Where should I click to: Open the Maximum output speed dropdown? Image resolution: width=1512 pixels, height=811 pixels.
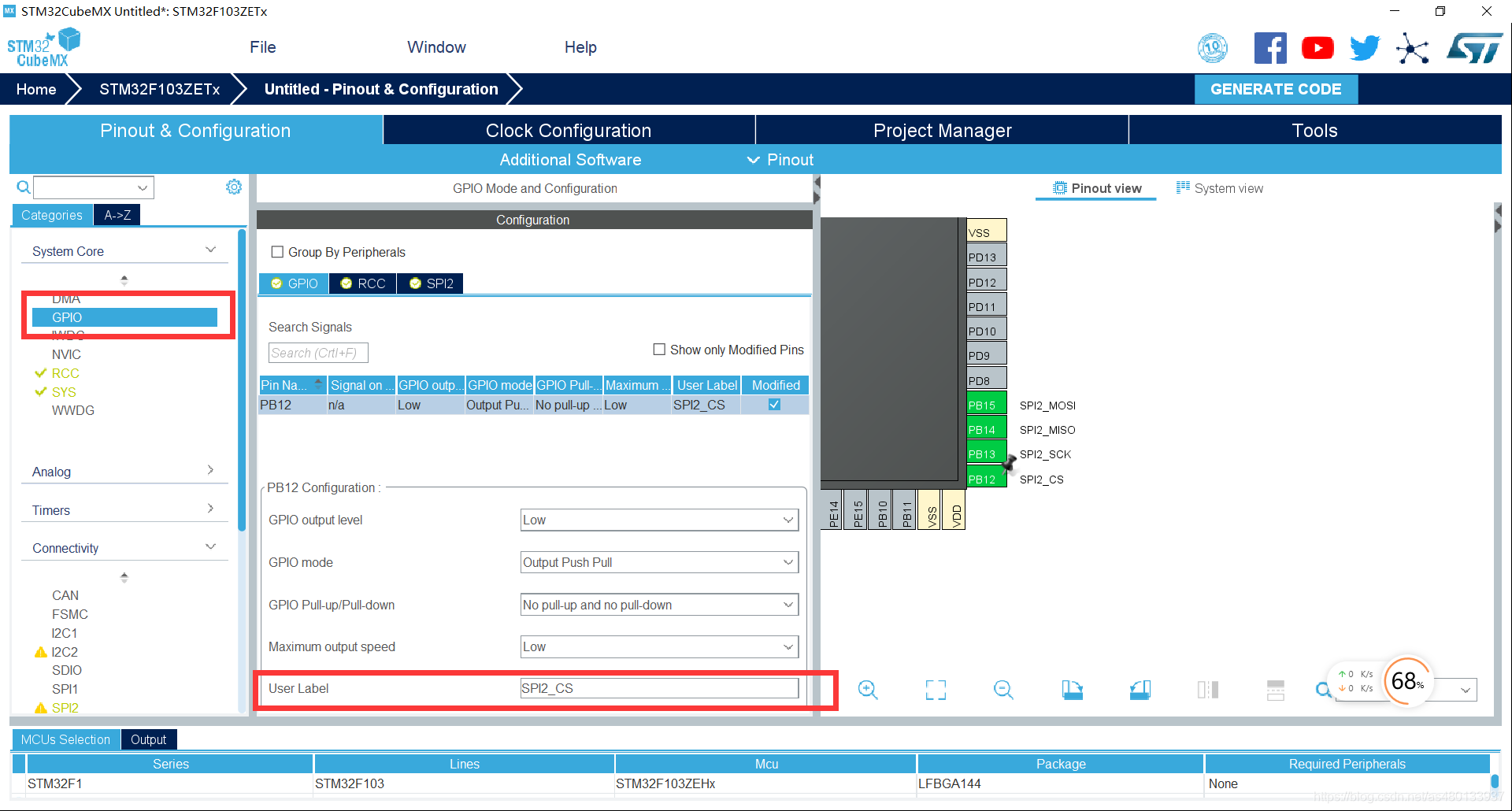659,646
